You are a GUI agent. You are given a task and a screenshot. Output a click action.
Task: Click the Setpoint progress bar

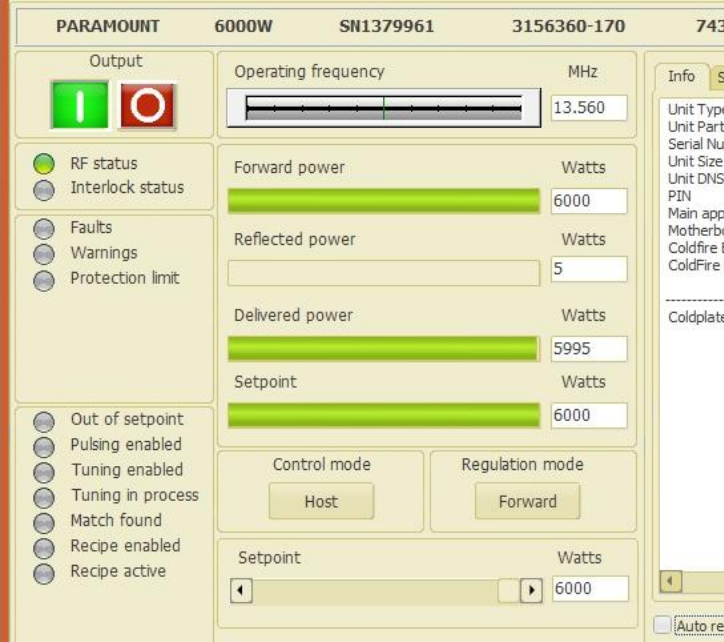pos(384,415)
